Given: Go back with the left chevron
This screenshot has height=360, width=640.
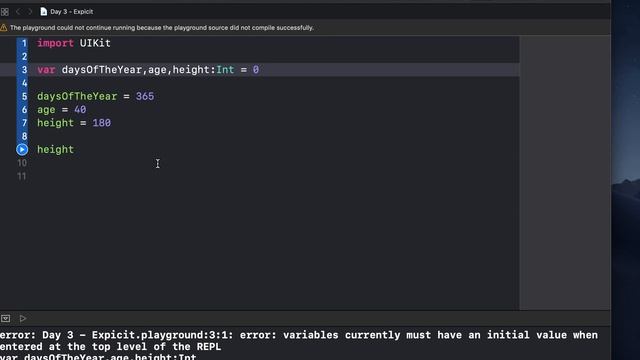Looking at the screenshot, I should pos(18,12).
